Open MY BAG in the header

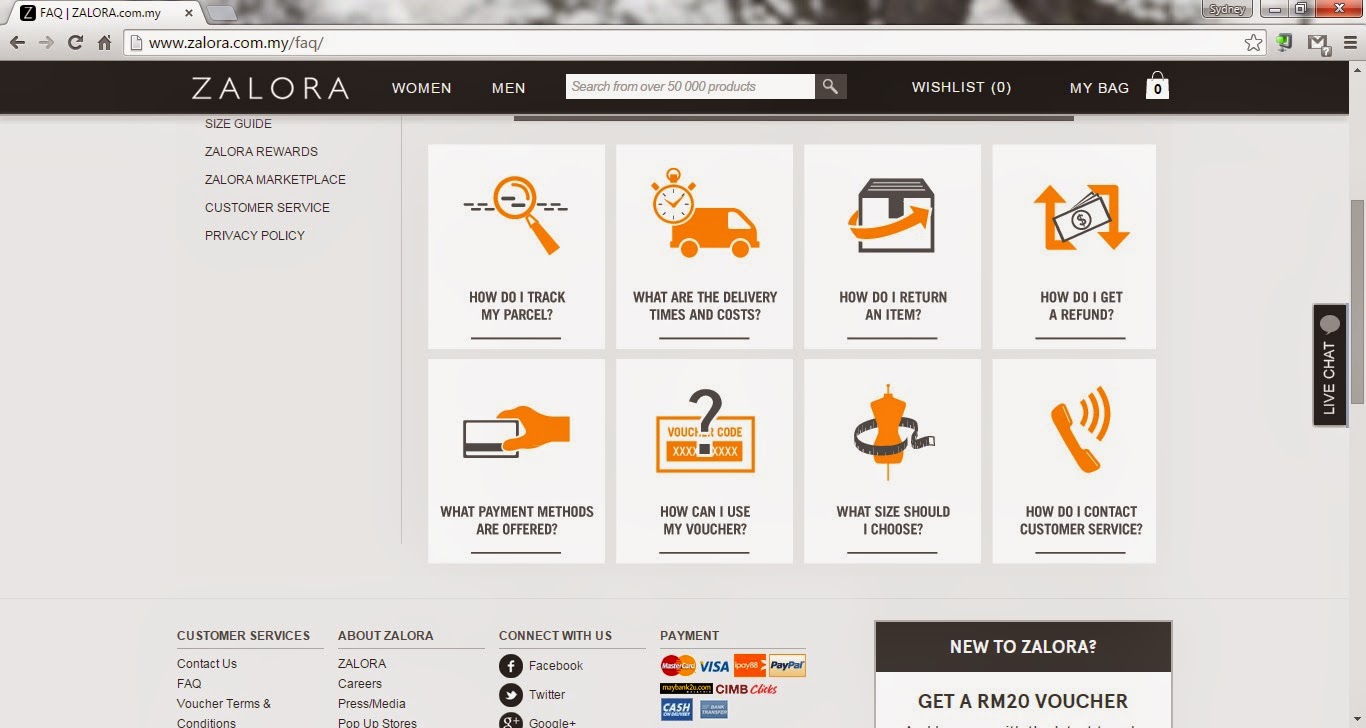[1099, 88]
